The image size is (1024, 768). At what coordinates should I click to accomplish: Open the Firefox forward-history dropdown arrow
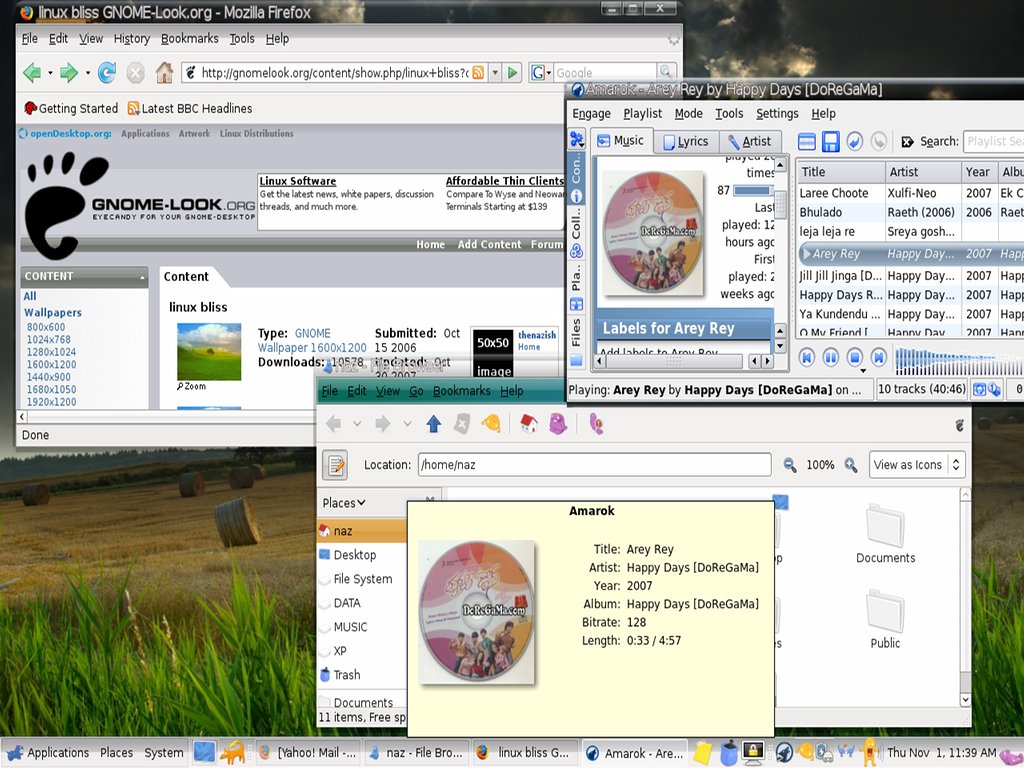88,72
